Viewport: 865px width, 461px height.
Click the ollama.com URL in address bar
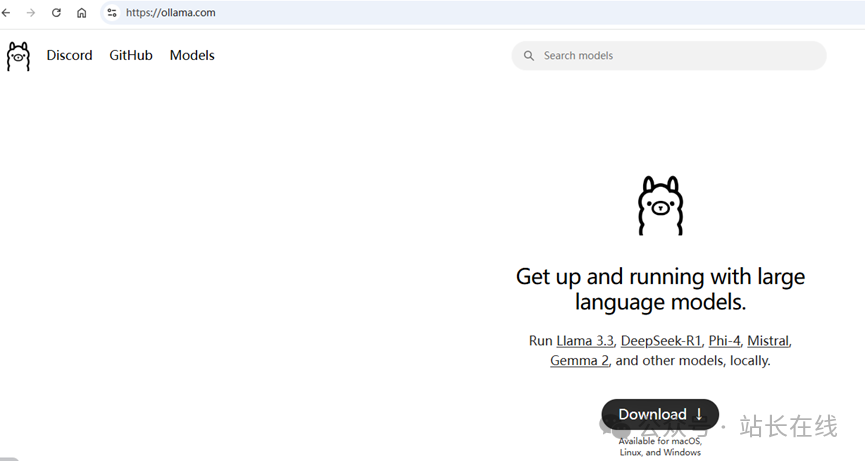170,13
